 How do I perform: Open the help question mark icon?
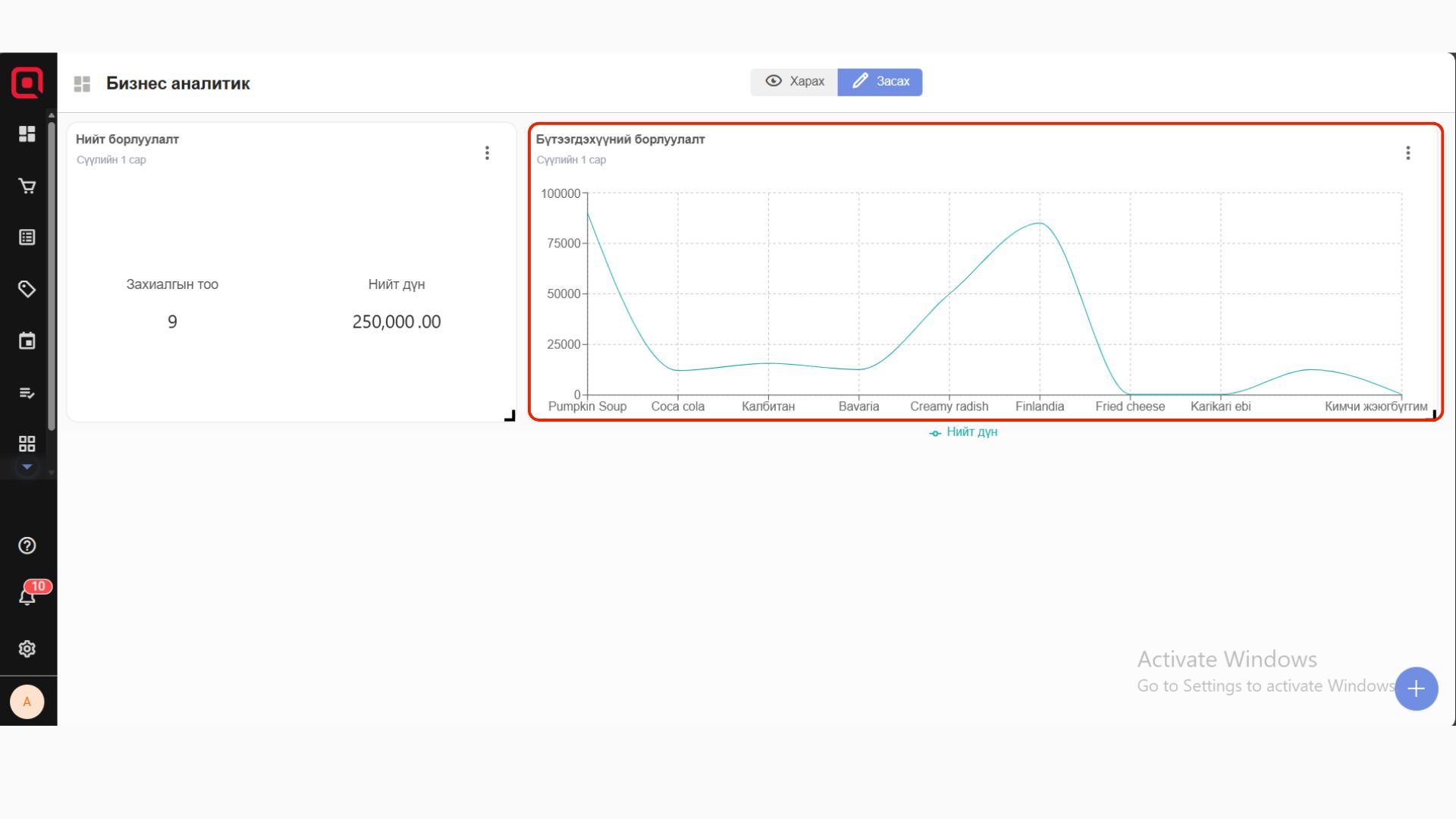[x=27, y=545]
